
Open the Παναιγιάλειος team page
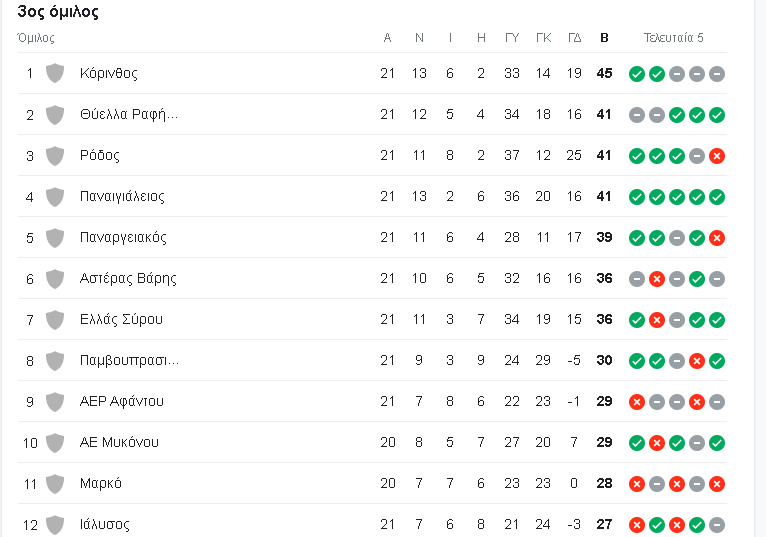122,196
